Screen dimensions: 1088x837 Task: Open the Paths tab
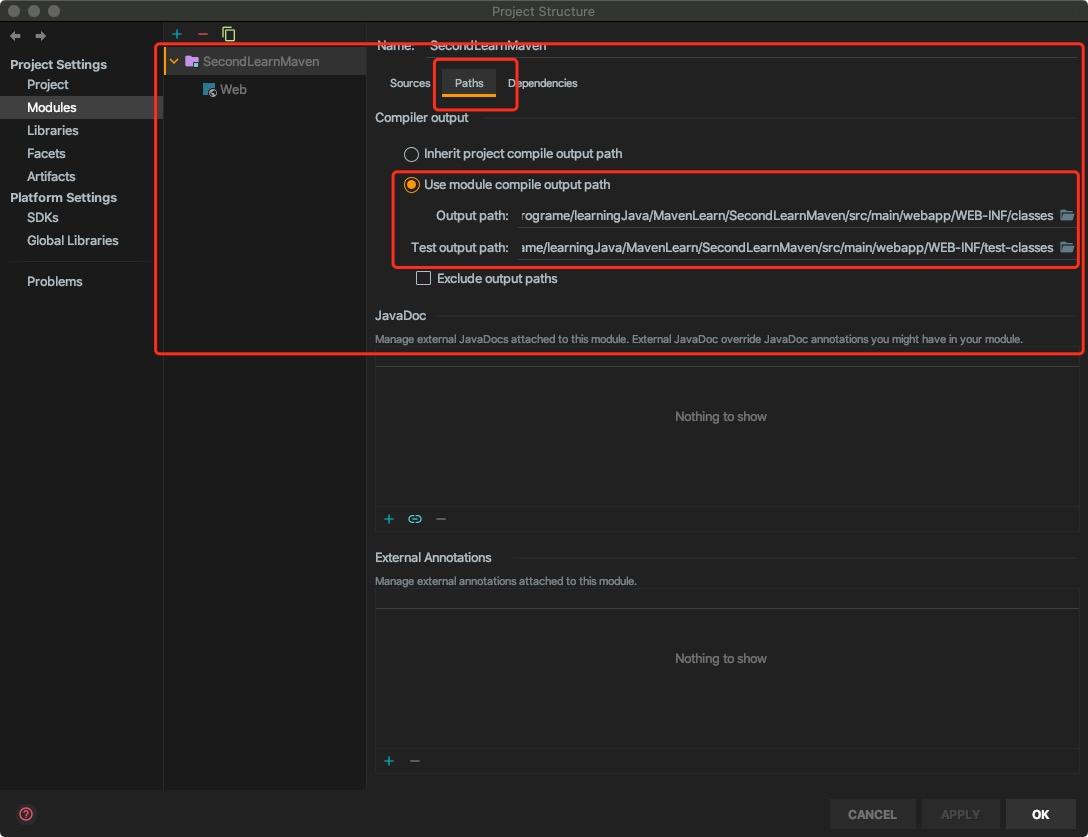coord(469,83)
